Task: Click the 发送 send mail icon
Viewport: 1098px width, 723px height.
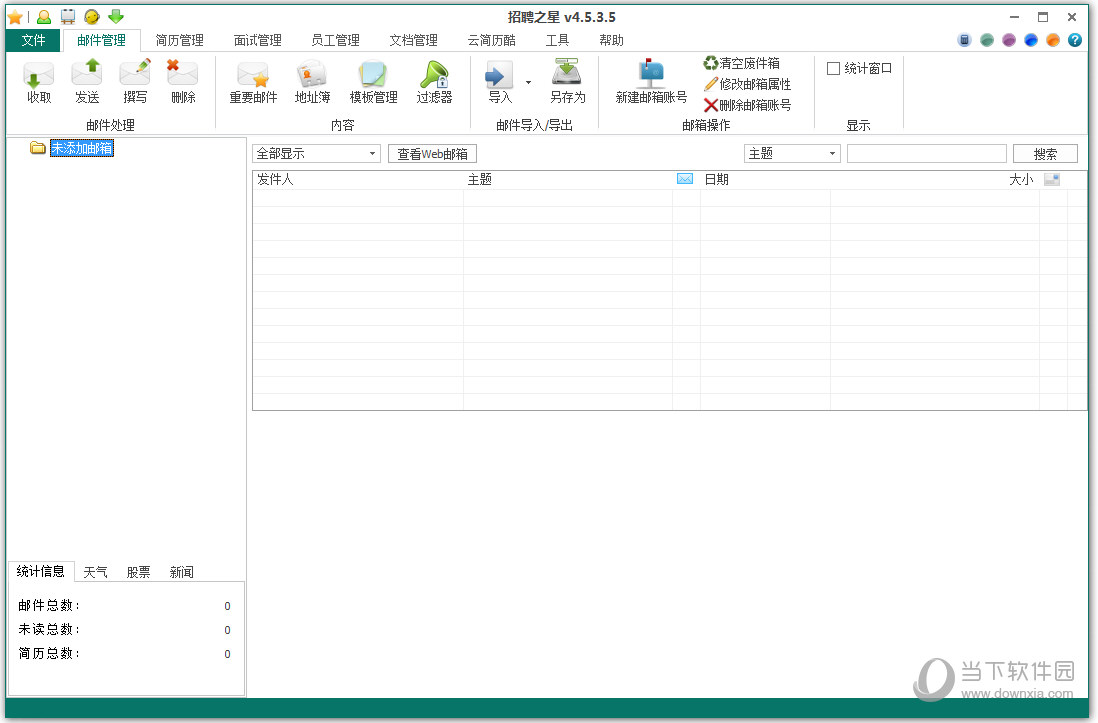Action: (87, 80)
